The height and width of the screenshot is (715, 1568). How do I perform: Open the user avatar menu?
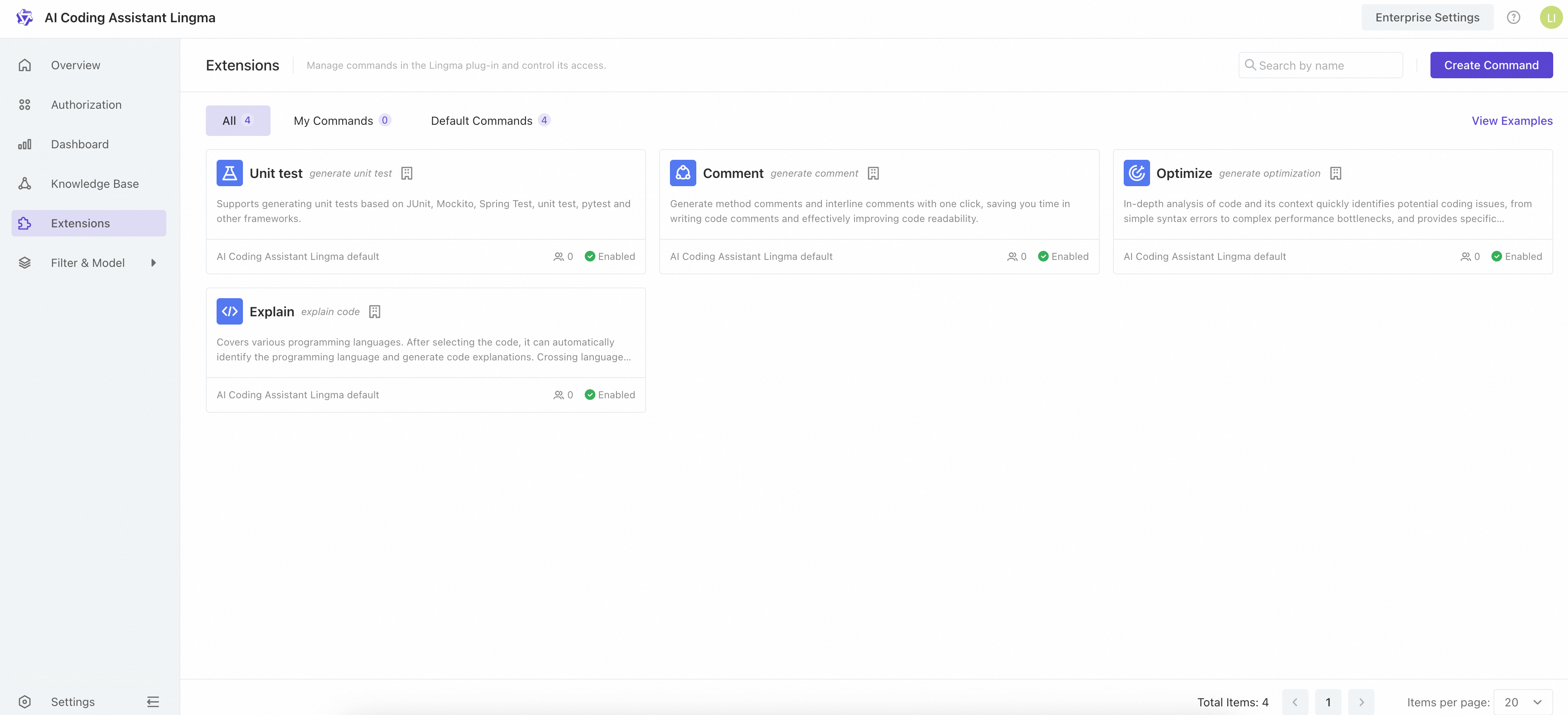tap(1551, 18)
